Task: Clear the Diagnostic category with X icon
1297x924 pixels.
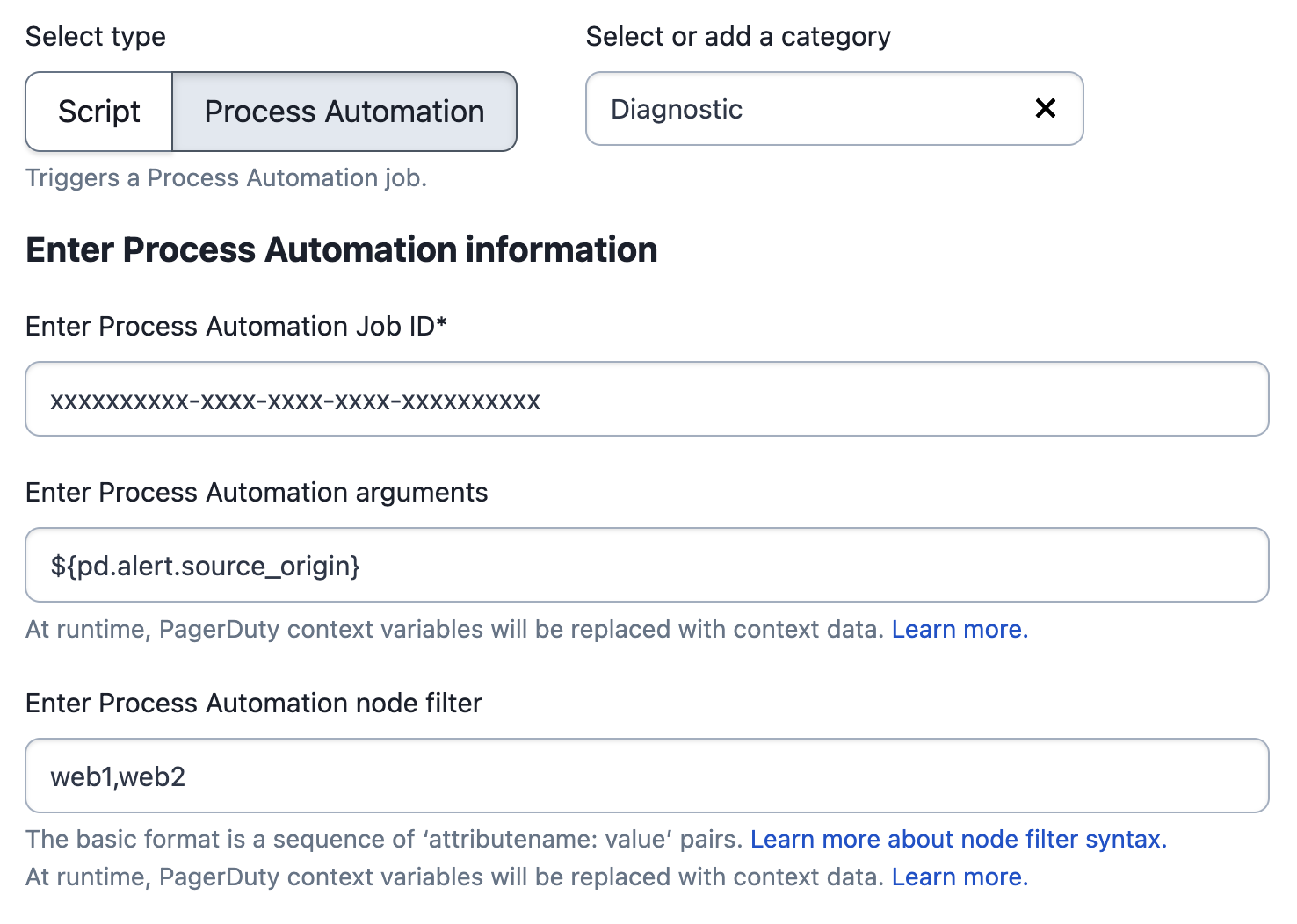Action: click(1045, 108)
